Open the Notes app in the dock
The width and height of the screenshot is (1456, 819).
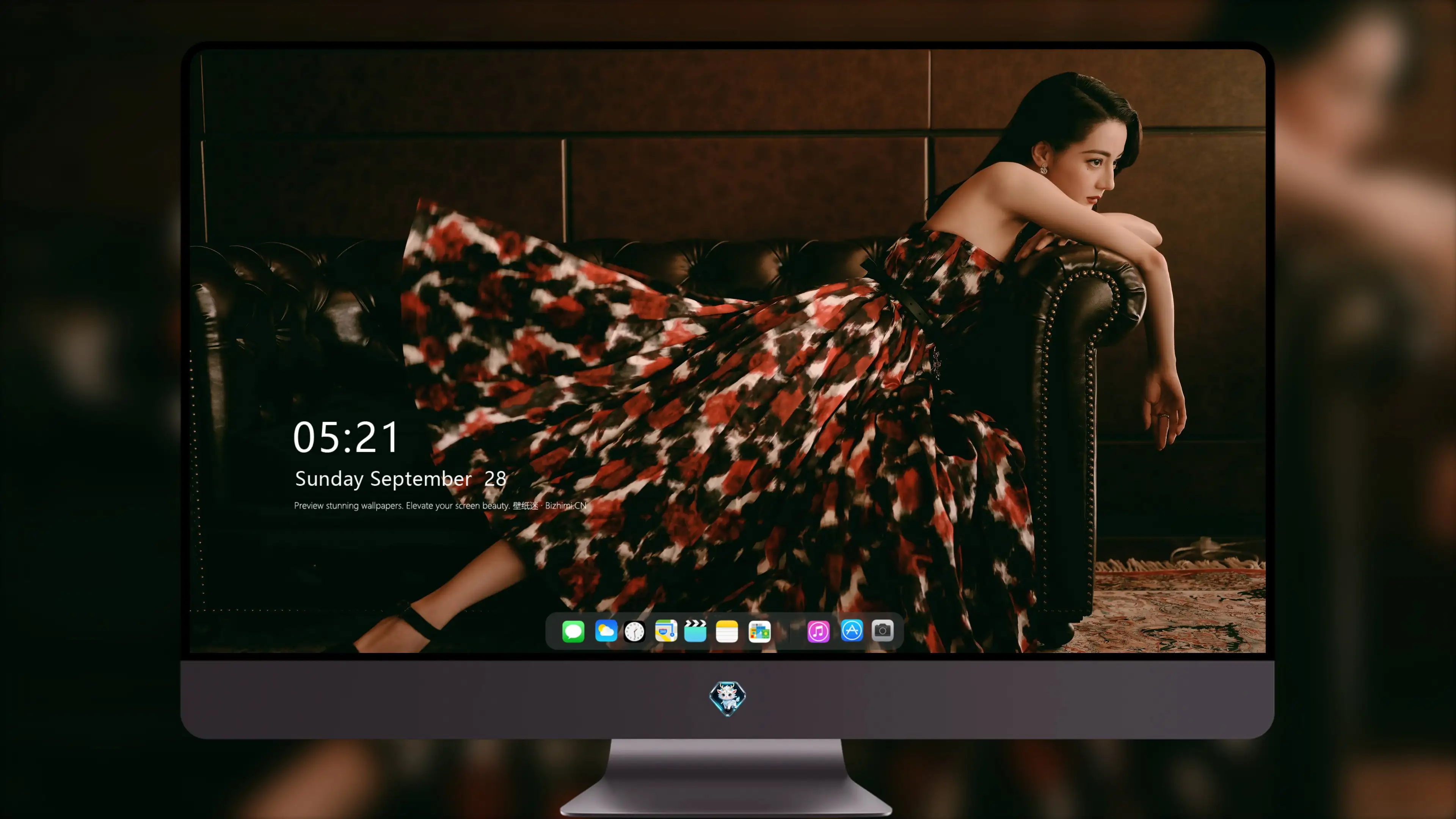tap(727, 631)
